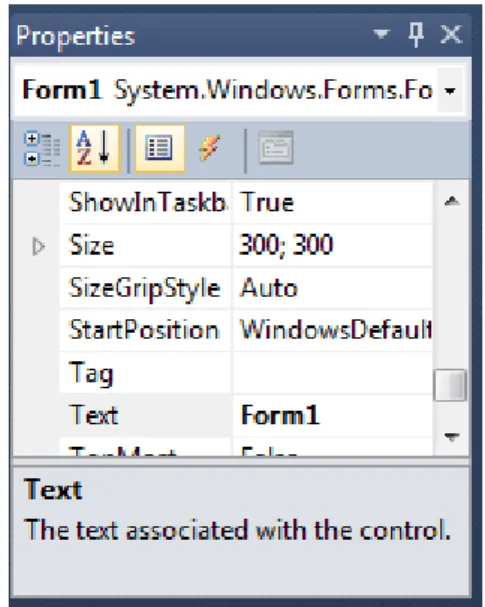485x607 pixels.
Task: Expand the Size property
Action: (38, 247)
